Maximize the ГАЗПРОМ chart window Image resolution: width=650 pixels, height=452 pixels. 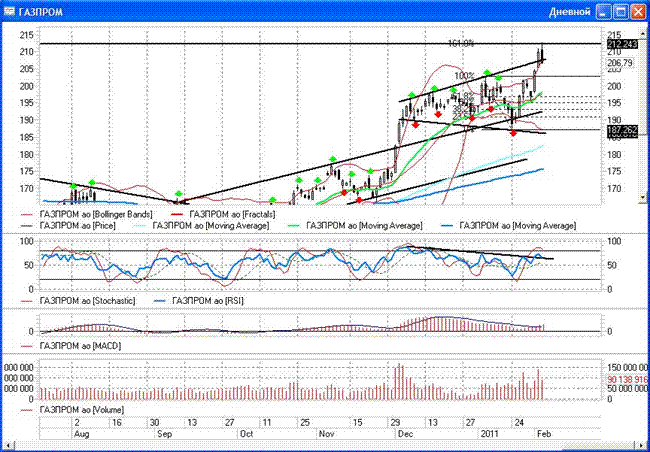coord(621,12)
